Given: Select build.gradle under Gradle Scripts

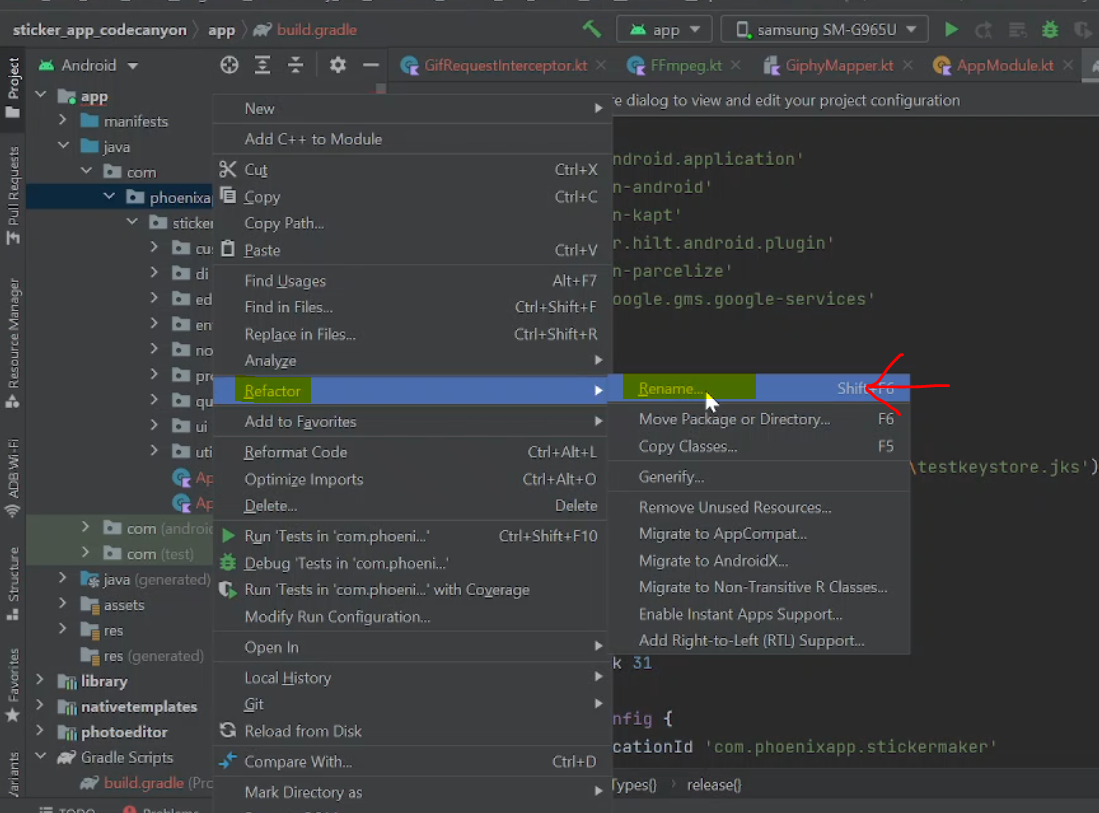Looking at the screenshot, I should click(x=143, y=783).
